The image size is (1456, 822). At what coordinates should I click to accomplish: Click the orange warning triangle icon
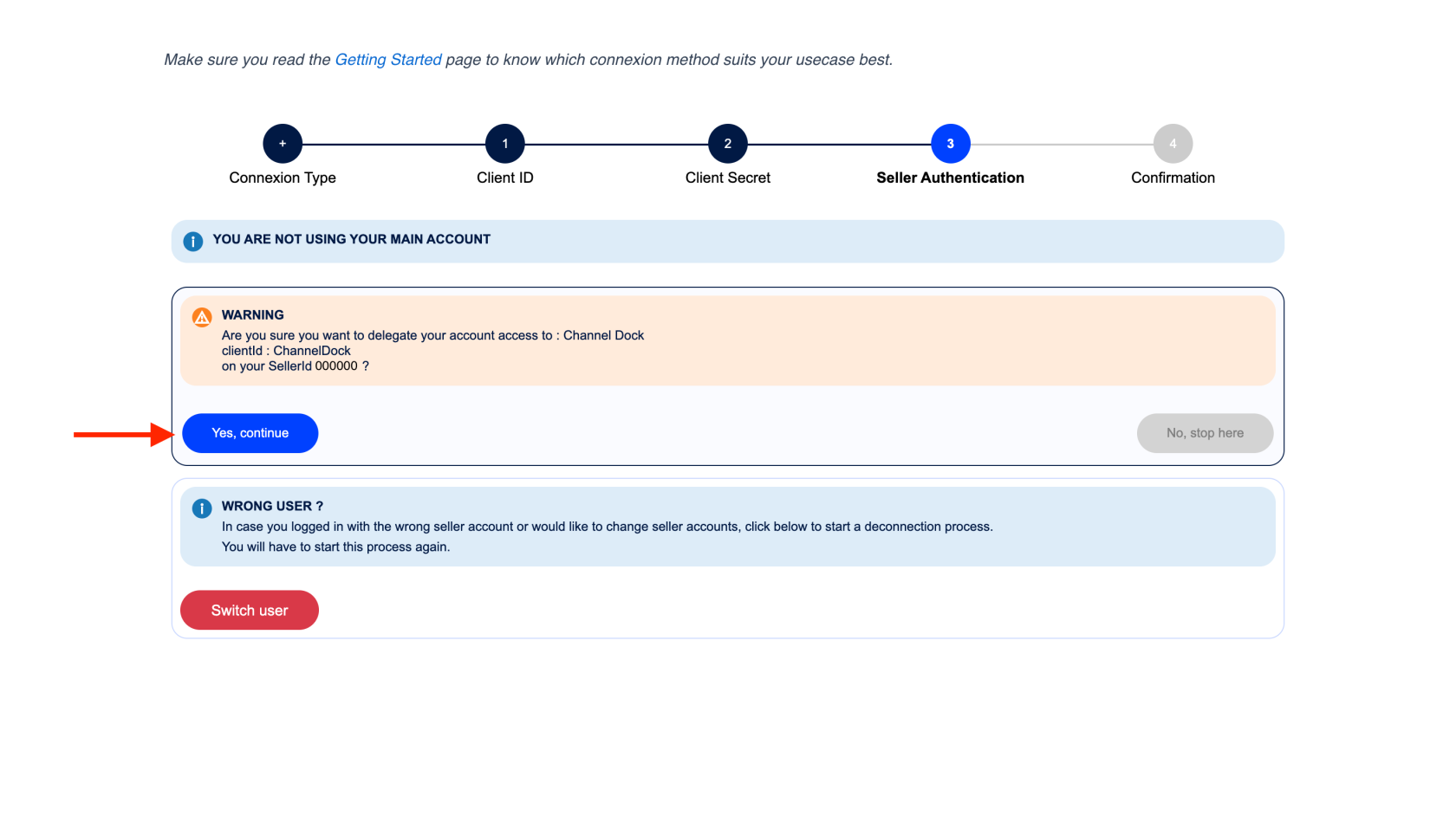tap(202, 317)
